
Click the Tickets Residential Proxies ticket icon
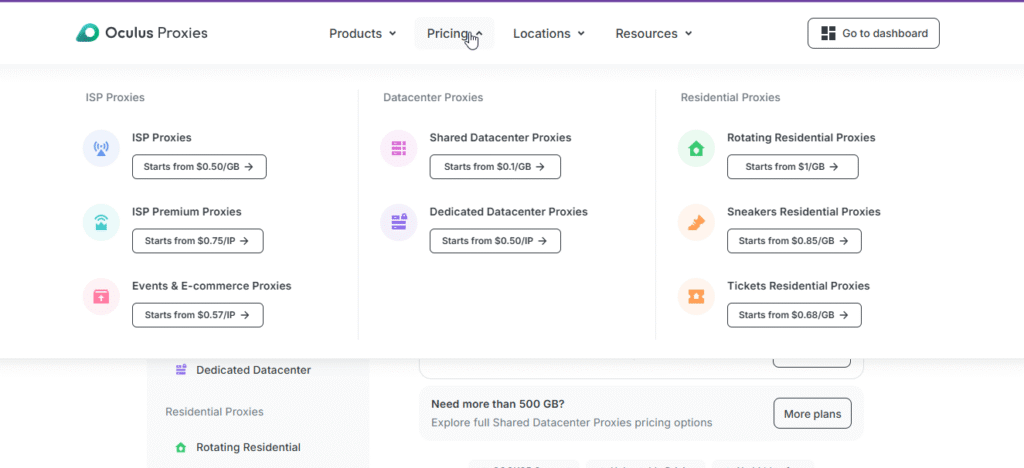(x=696, y=296)
